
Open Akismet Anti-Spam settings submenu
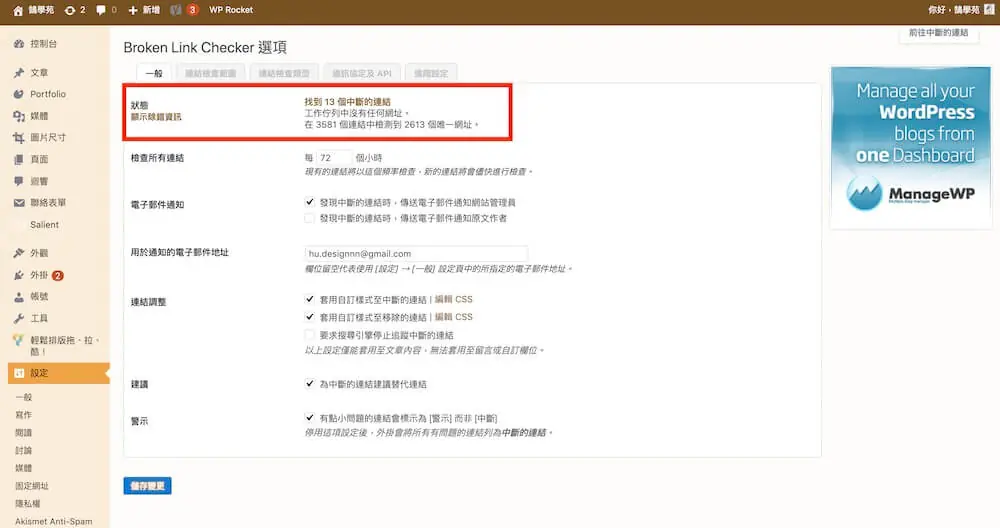tap(54, 521)
